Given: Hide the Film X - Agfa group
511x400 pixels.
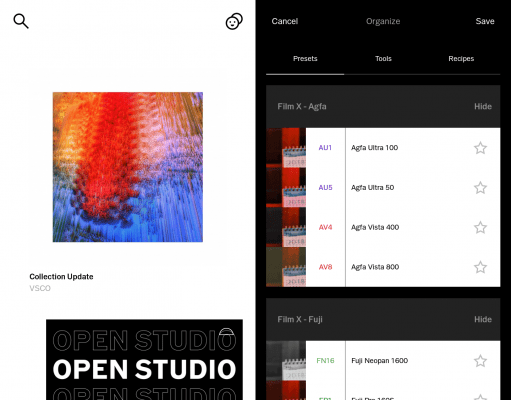Looking at the screenshot, I should [x=483, y=106].
